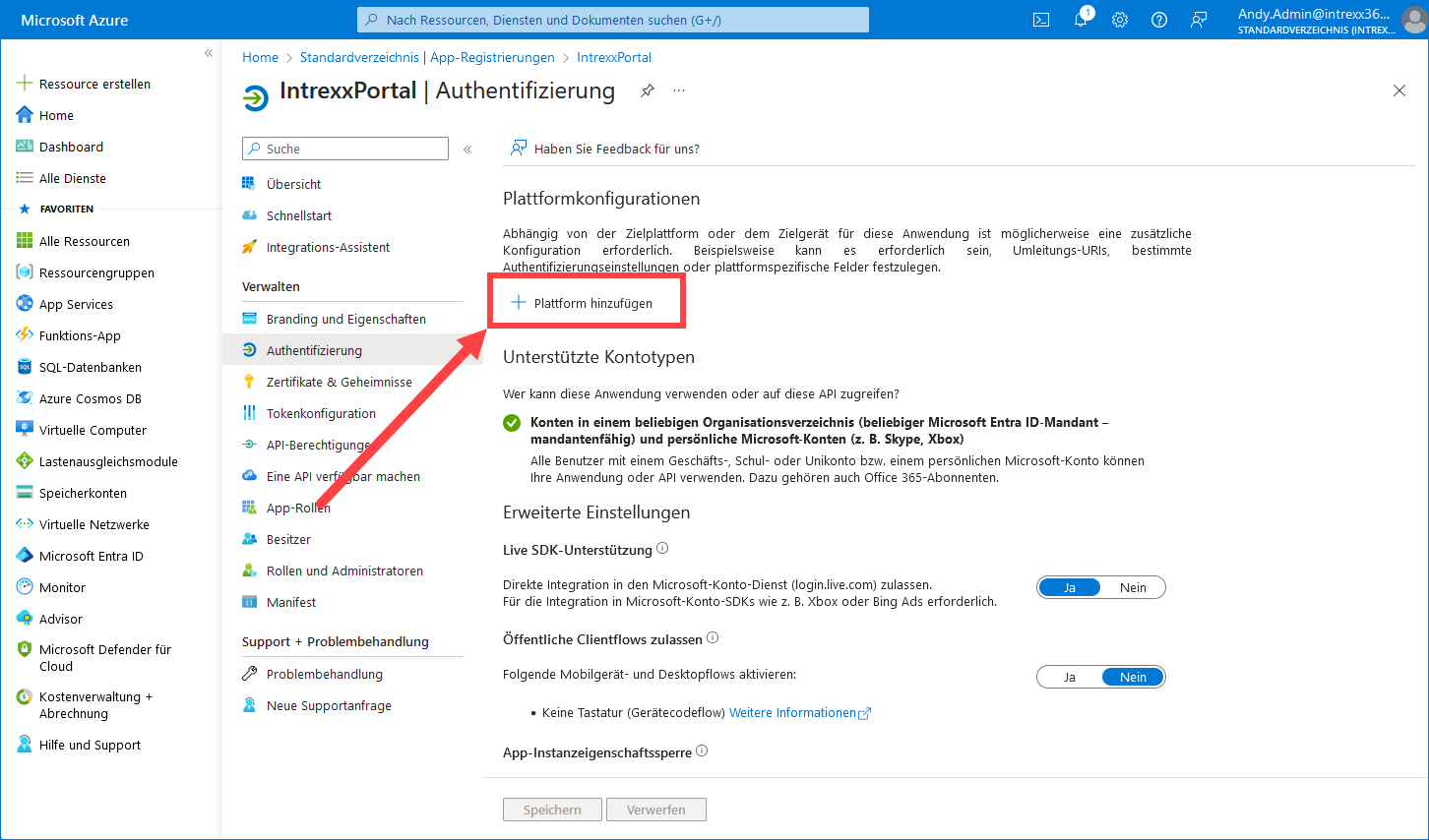Open Integrations-Assistent
The height and width of the screenshot is (840, 1429).
[x=328, y=247]
